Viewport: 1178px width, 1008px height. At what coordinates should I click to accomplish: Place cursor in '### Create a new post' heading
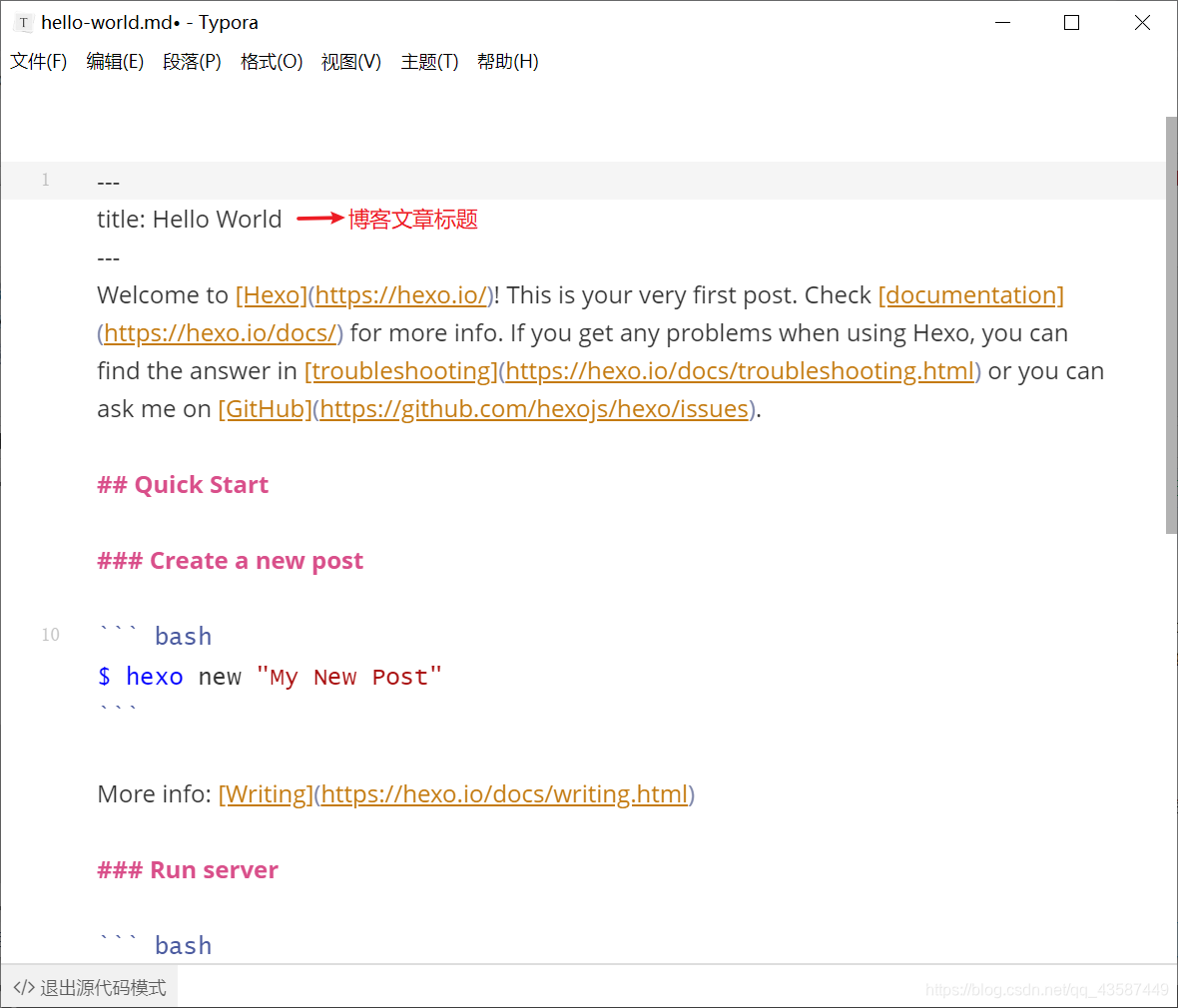point(230,560)
